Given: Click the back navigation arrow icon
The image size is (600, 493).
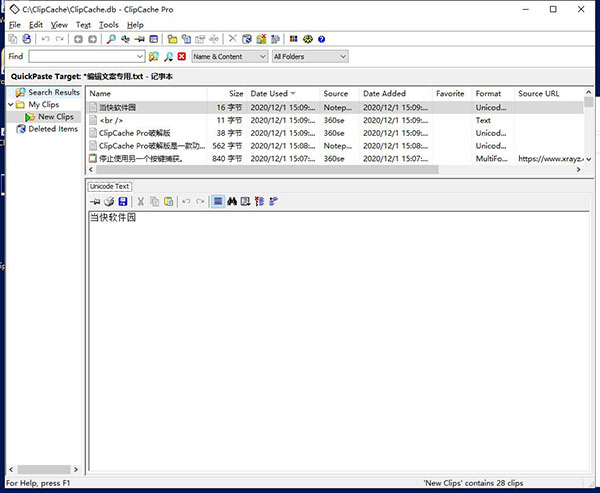Looking at the screenshot, I should point(78,39).
